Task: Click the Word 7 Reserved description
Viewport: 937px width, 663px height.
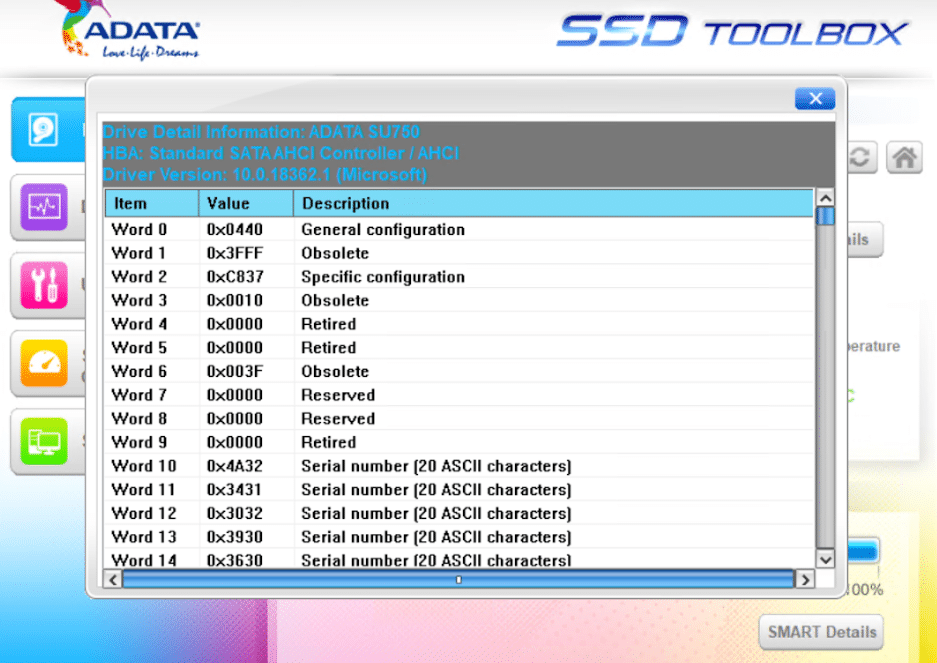Action: (x=338, y=395)
